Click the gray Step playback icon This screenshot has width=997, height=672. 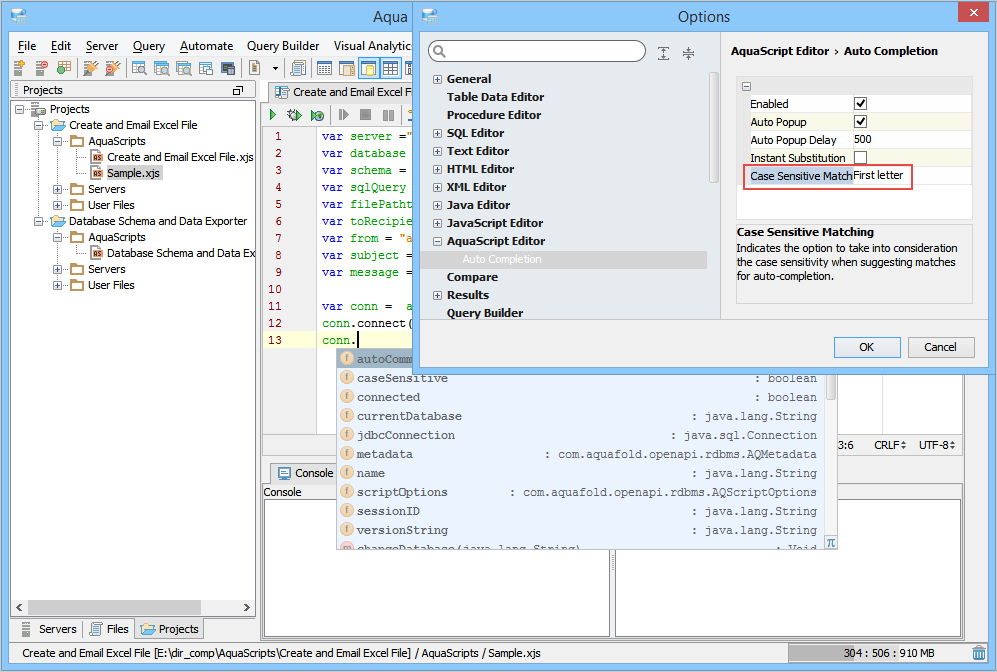pos(343,115)
